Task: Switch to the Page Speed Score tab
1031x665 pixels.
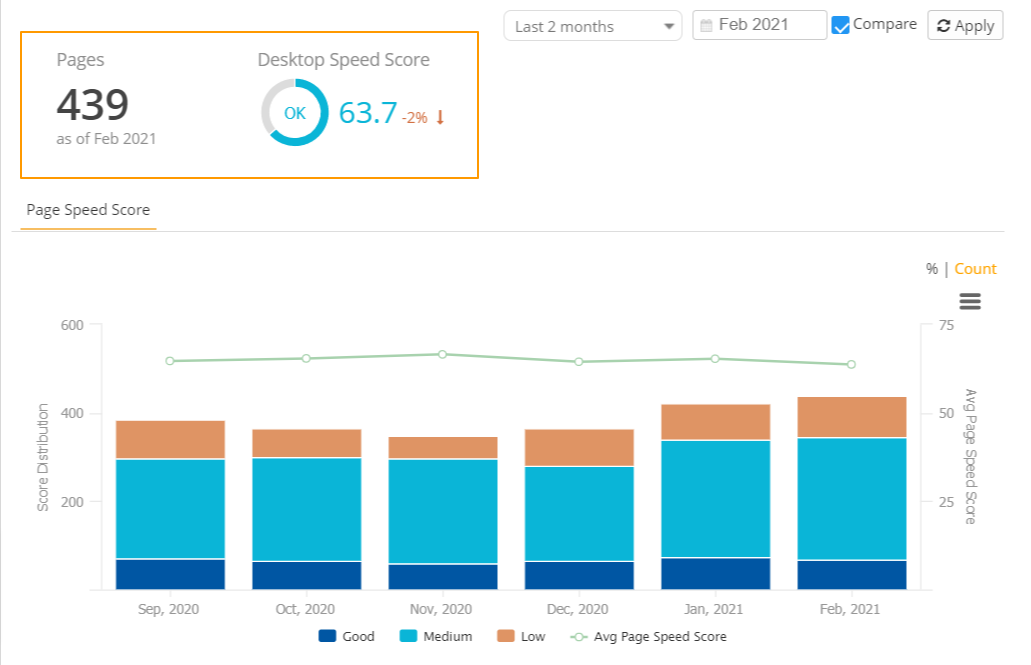Action: 88,210
